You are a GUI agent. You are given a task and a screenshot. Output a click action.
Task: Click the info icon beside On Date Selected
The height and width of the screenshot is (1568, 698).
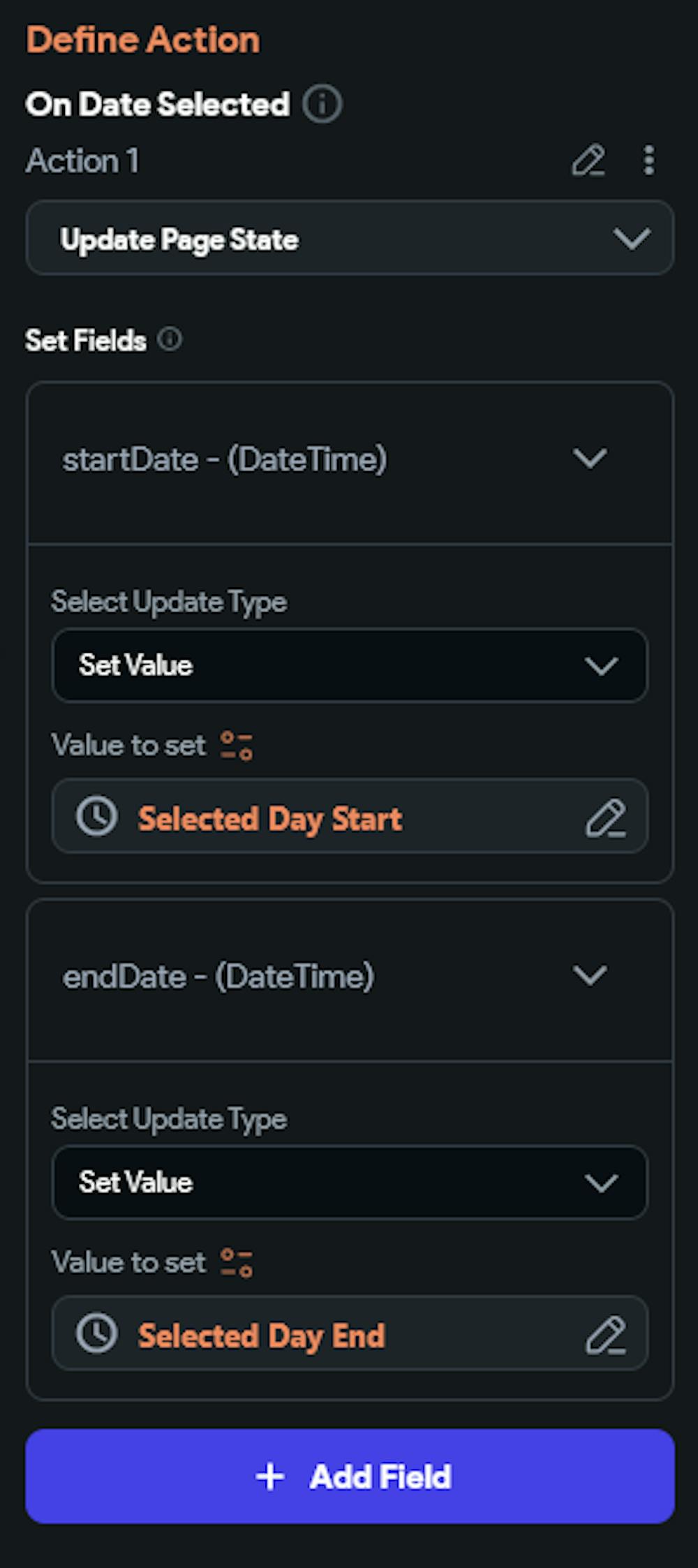tap(322, 105)
